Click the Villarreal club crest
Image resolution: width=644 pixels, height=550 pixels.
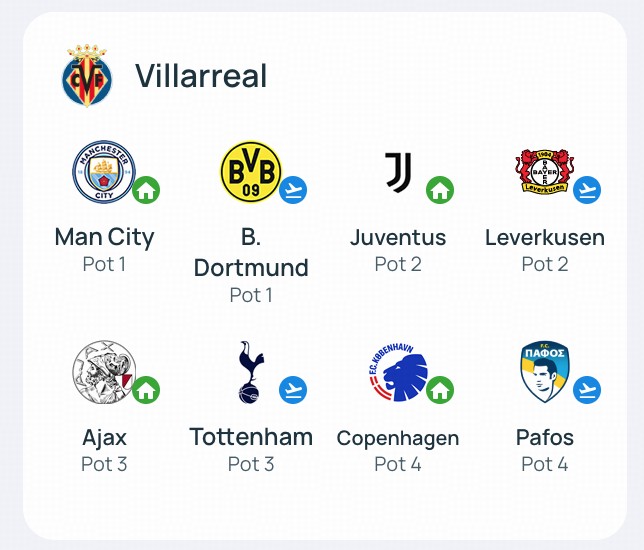[x=87, y=76]
